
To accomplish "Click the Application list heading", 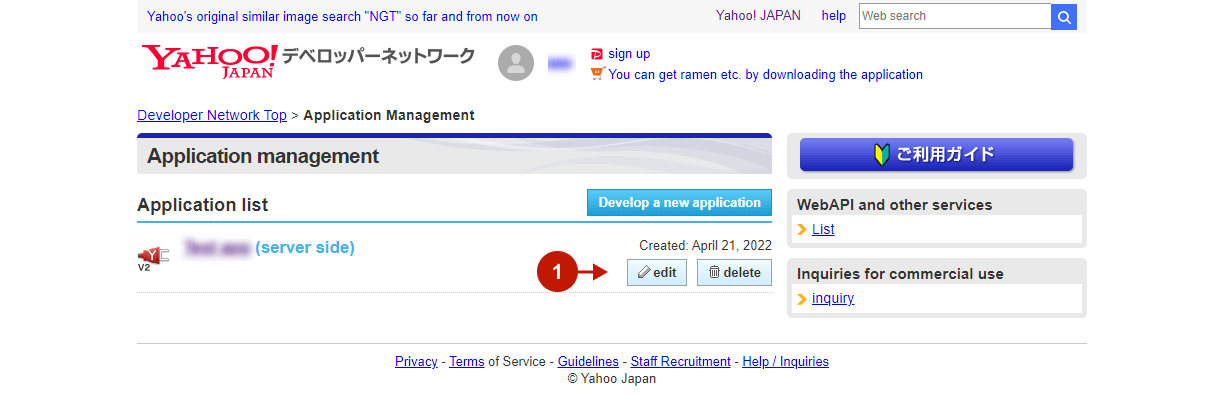I will tap(203, 205).
